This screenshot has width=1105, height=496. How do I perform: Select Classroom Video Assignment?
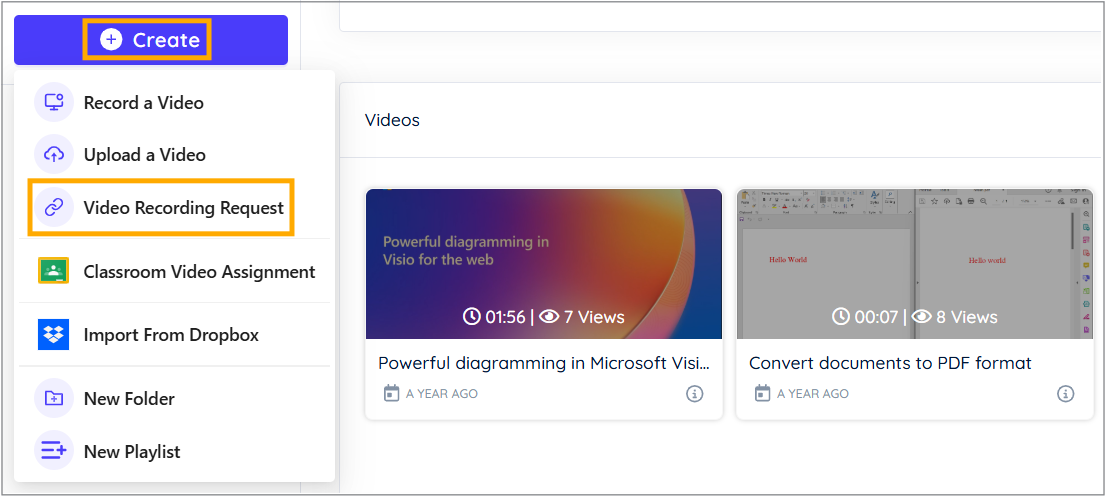click(x=174, y=271)
